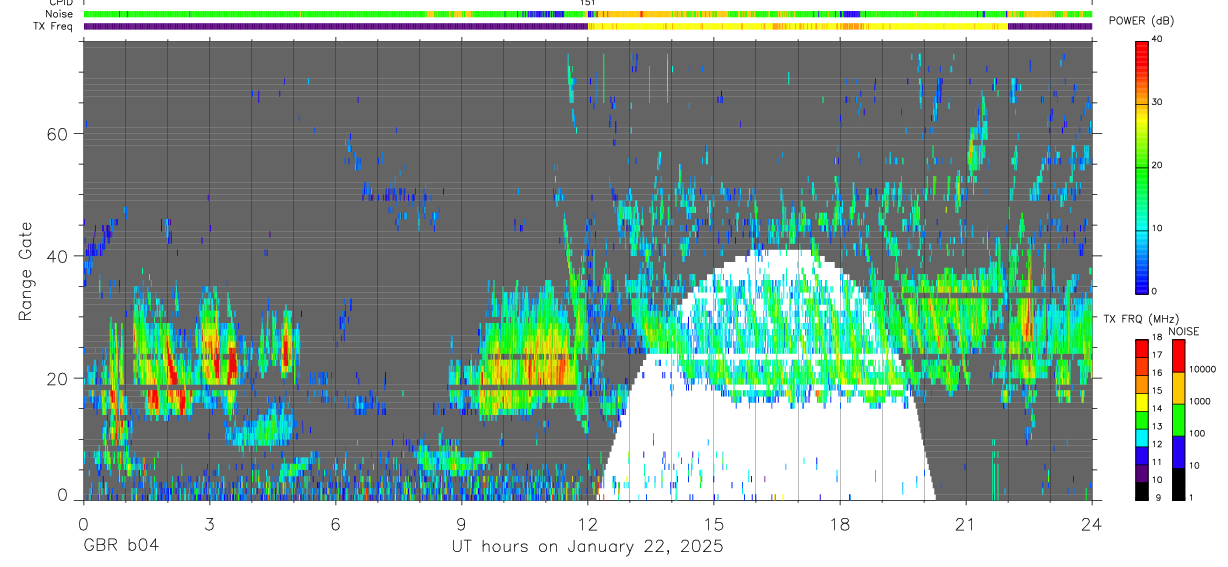Click the green 100 NOISE legend segment

(1178, 420)
